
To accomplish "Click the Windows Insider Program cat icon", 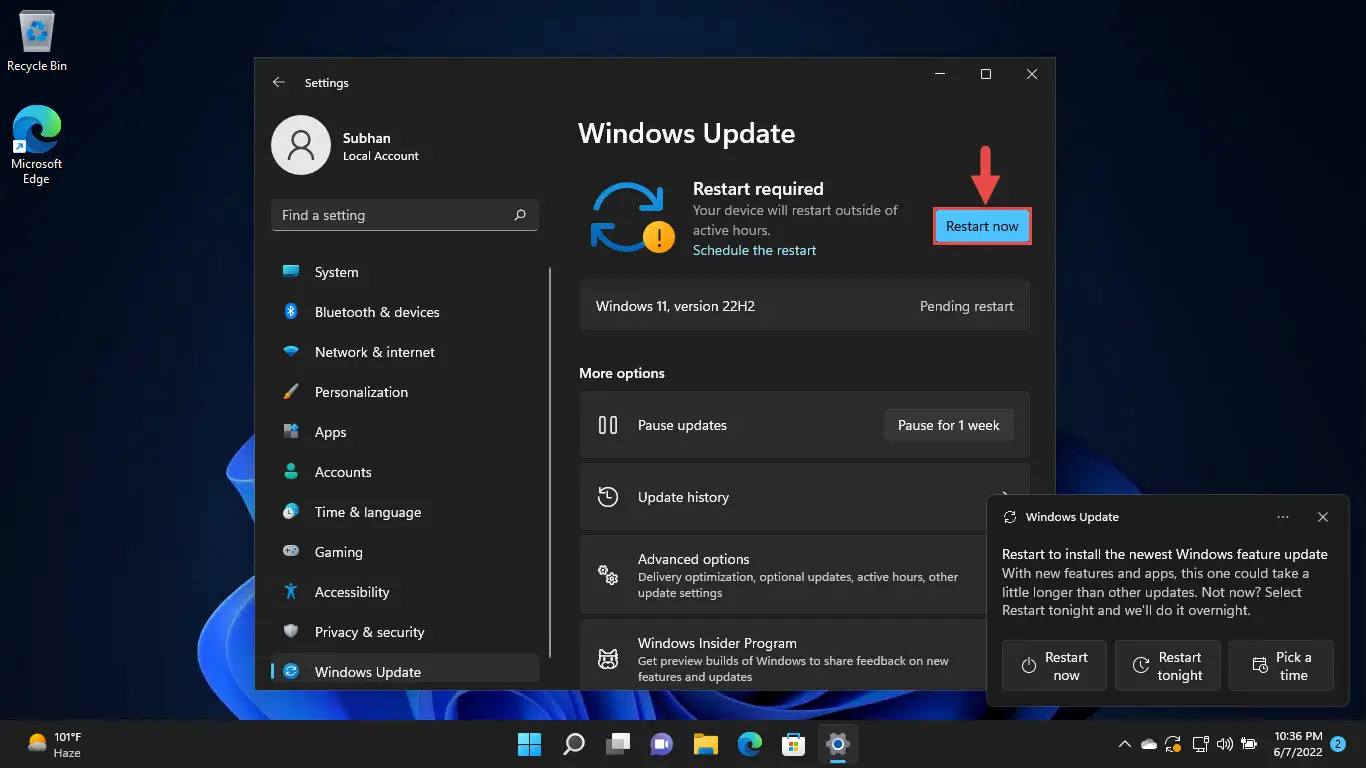I will 608,659.
